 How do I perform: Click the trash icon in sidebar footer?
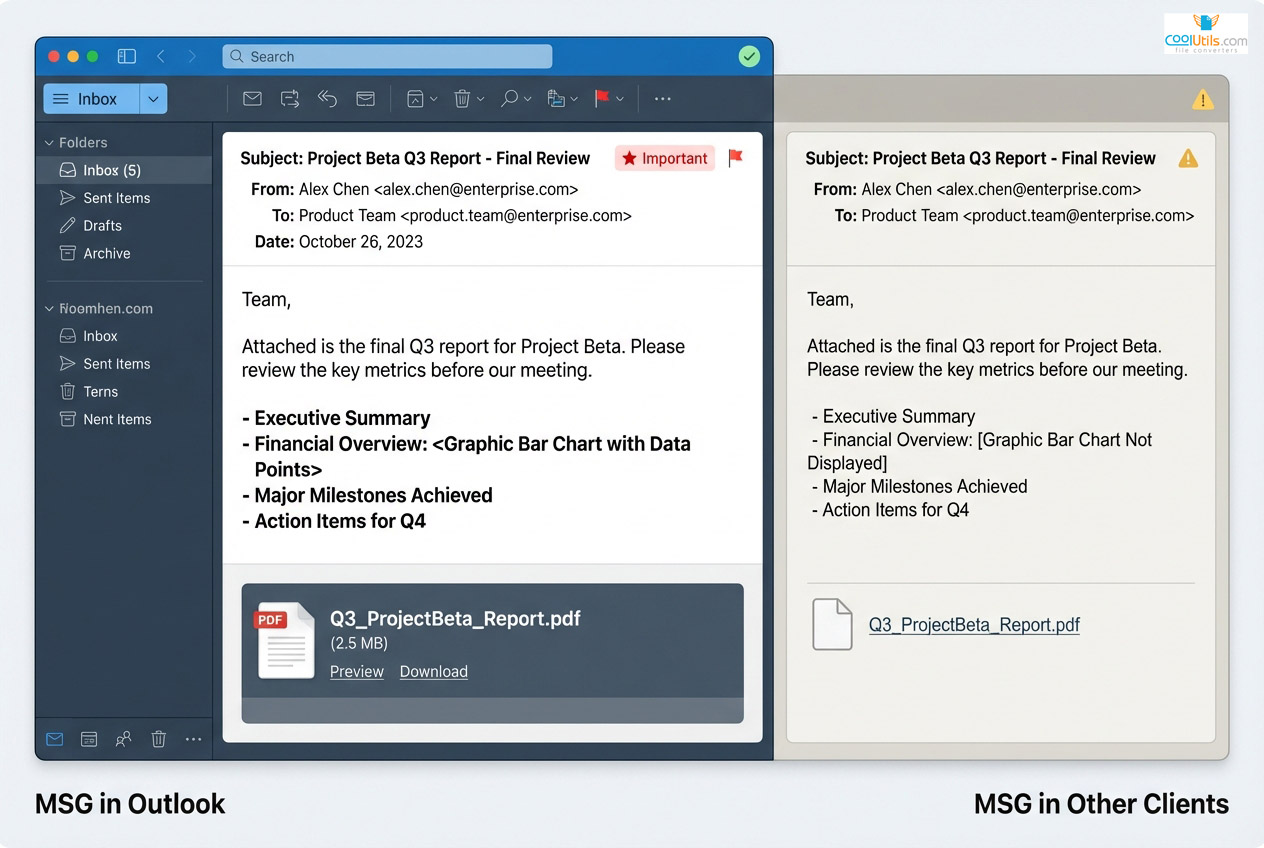point(158,739)
